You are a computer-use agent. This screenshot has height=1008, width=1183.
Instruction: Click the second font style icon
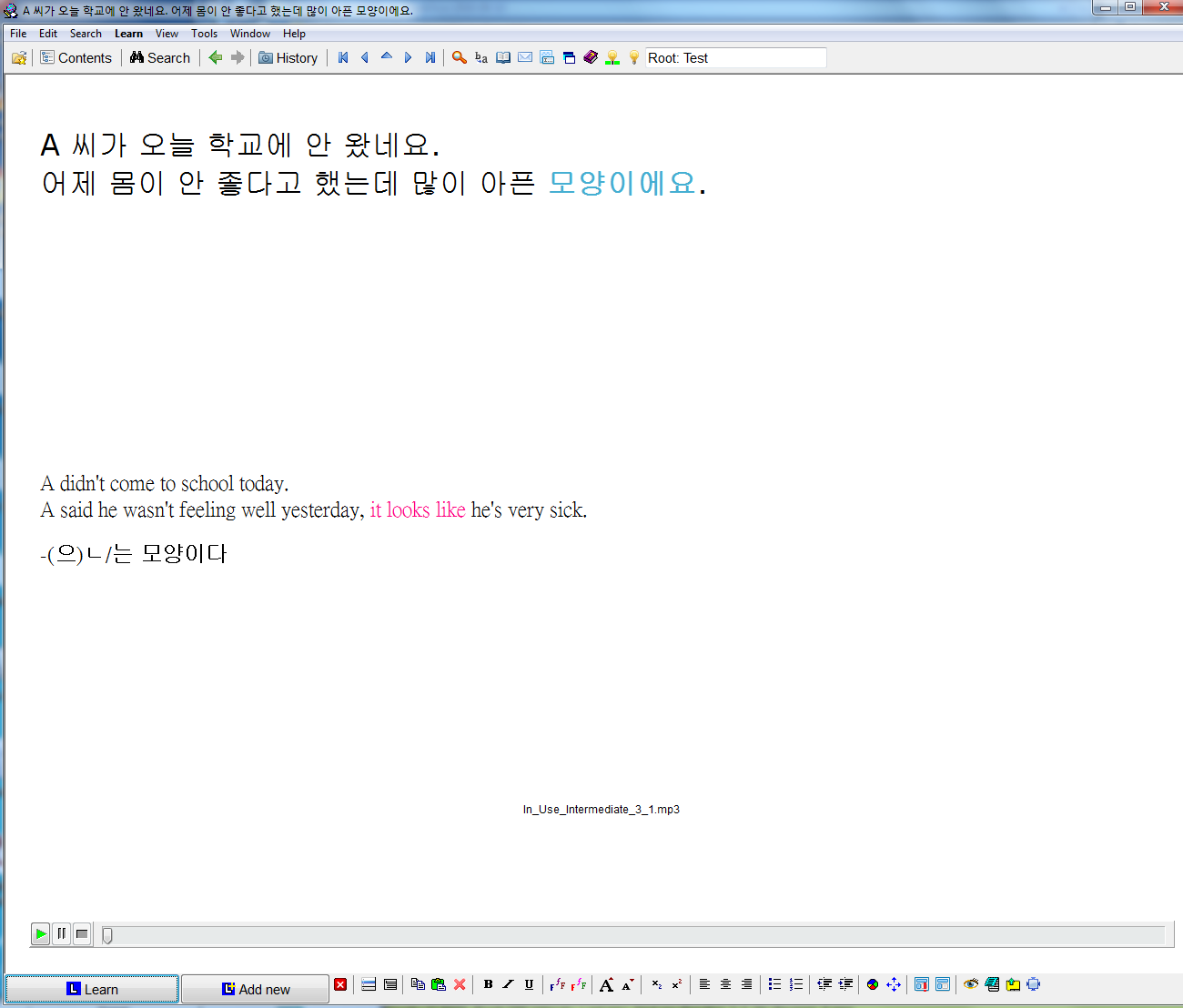point(578,984)
